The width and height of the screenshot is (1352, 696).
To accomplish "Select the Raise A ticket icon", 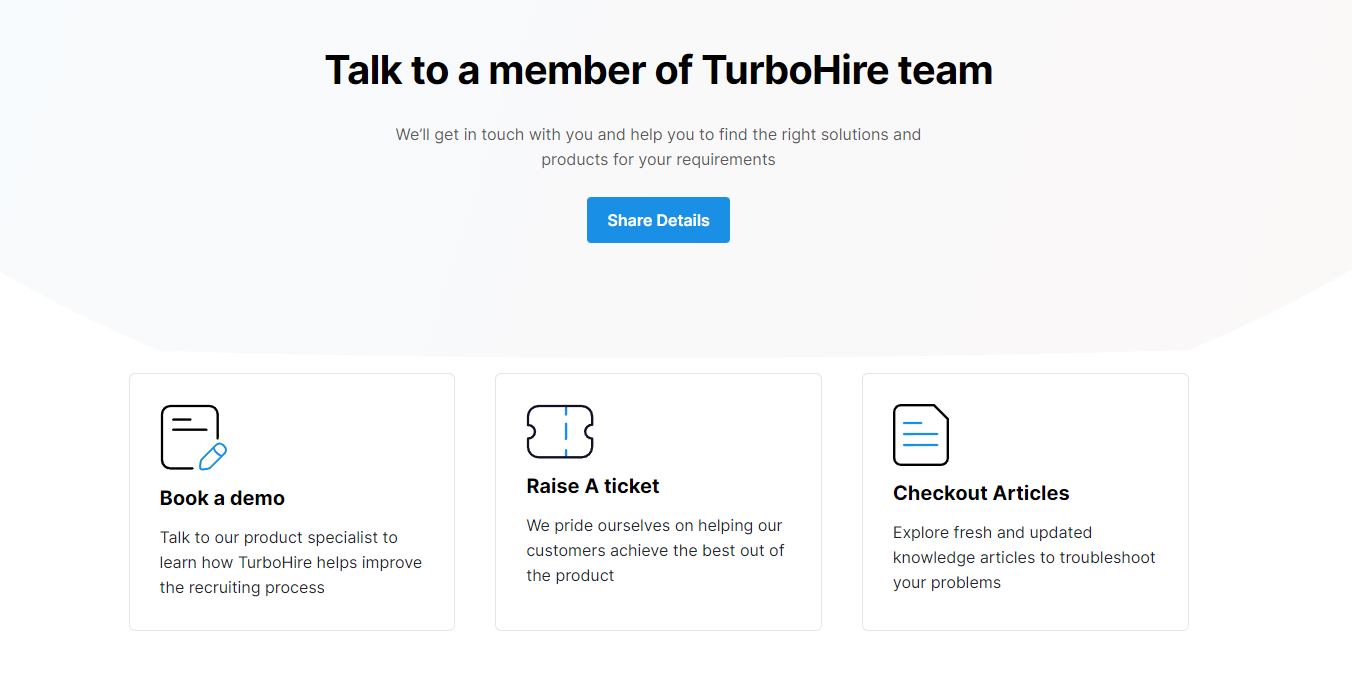I will pos(560,433).
